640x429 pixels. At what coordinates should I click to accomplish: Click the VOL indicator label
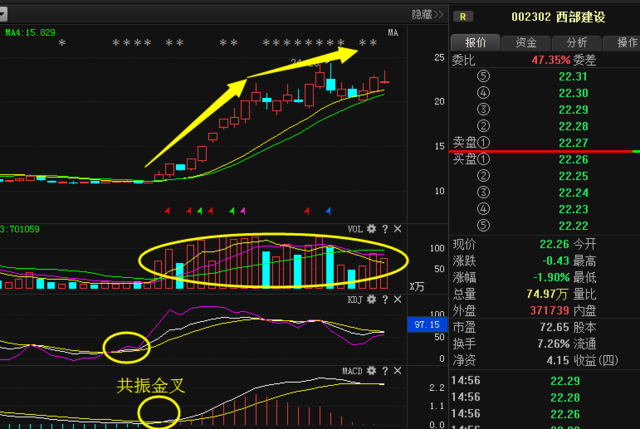[x=355, y=229]
